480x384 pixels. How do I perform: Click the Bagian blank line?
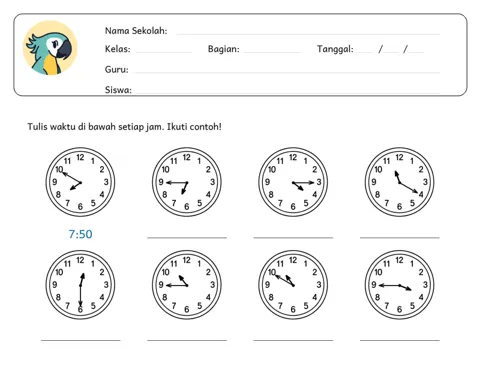tap(272, 52)
